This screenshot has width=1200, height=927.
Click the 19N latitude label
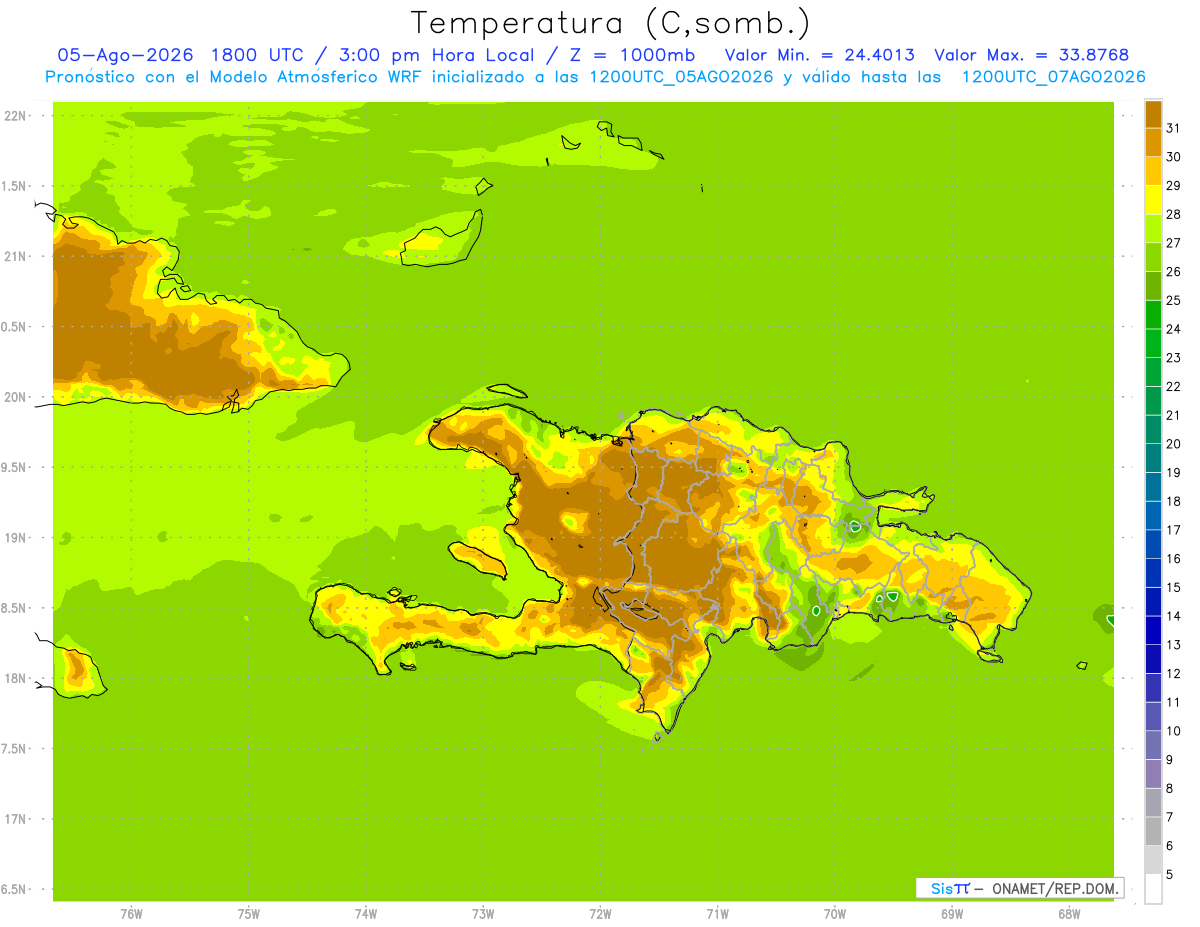(x=15, y=538)
